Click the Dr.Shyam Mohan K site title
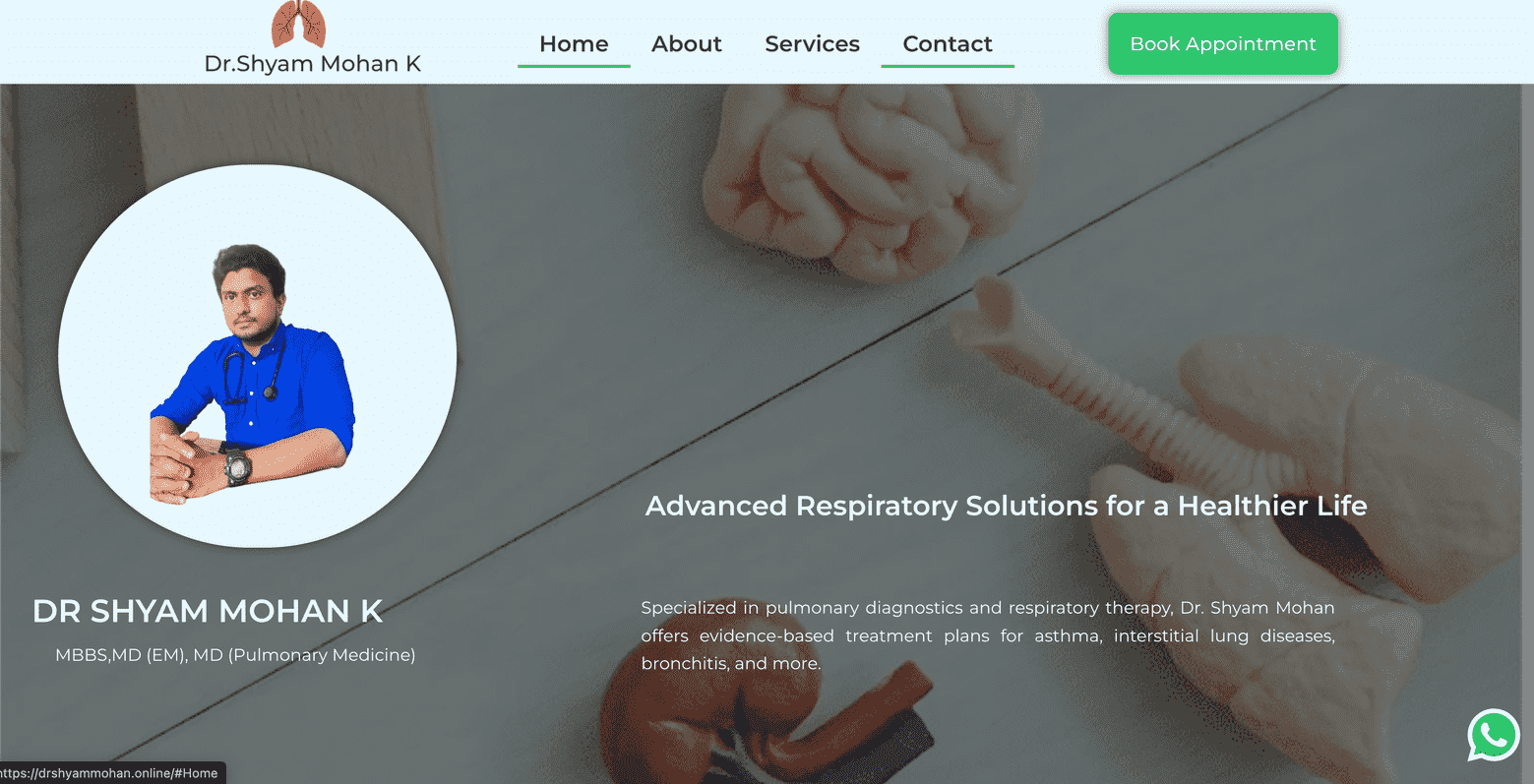 313,64
